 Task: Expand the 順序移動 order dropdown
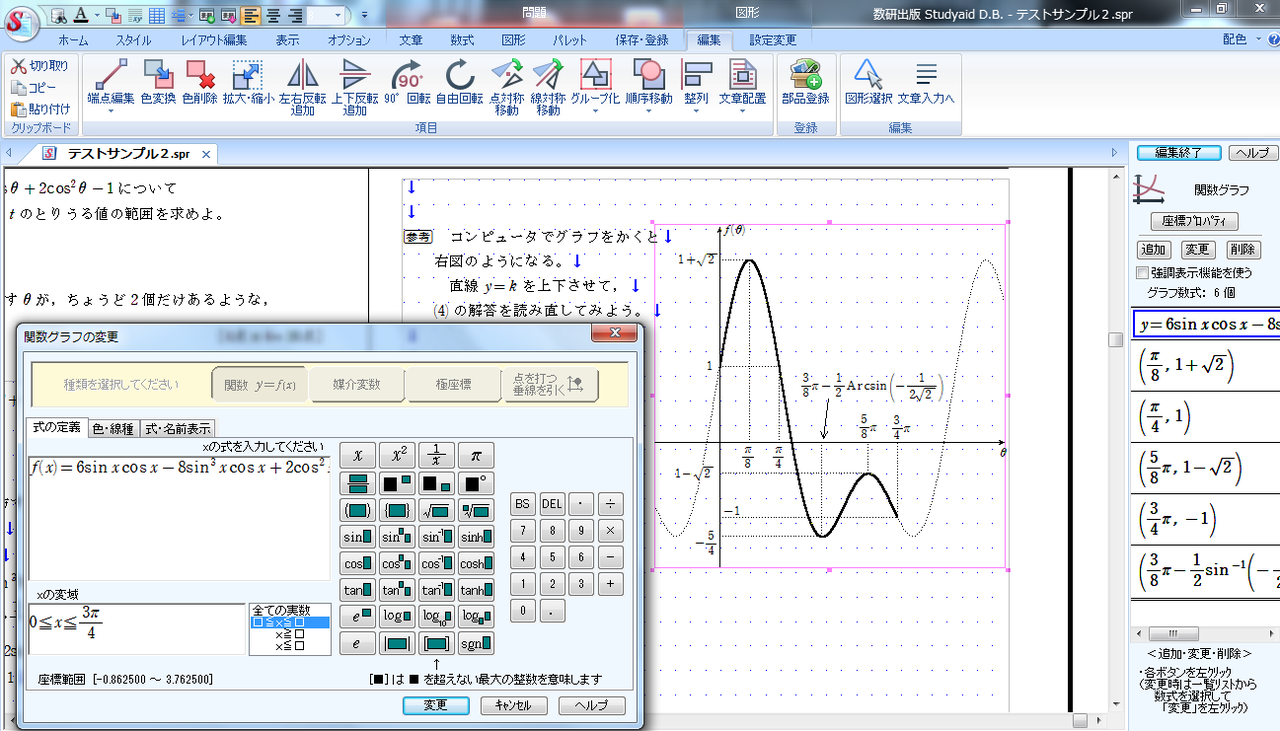click(x=649, y=111)
